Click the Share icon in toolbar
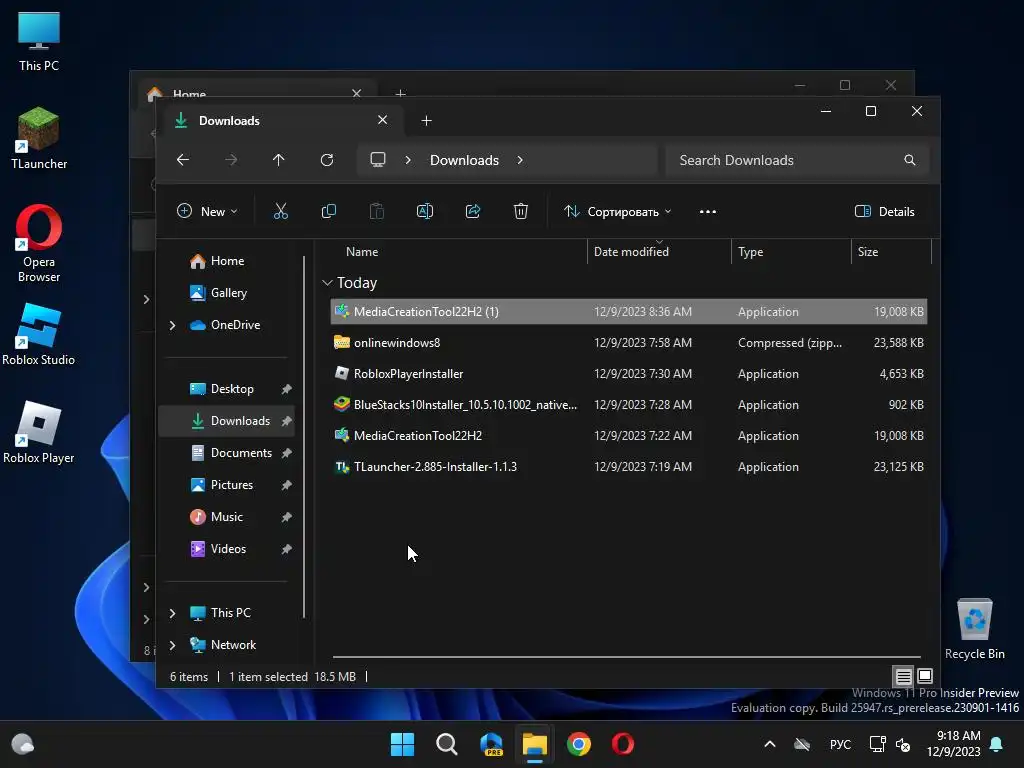Viewport: 1024px width, 768px height. (x=473, y=211)
